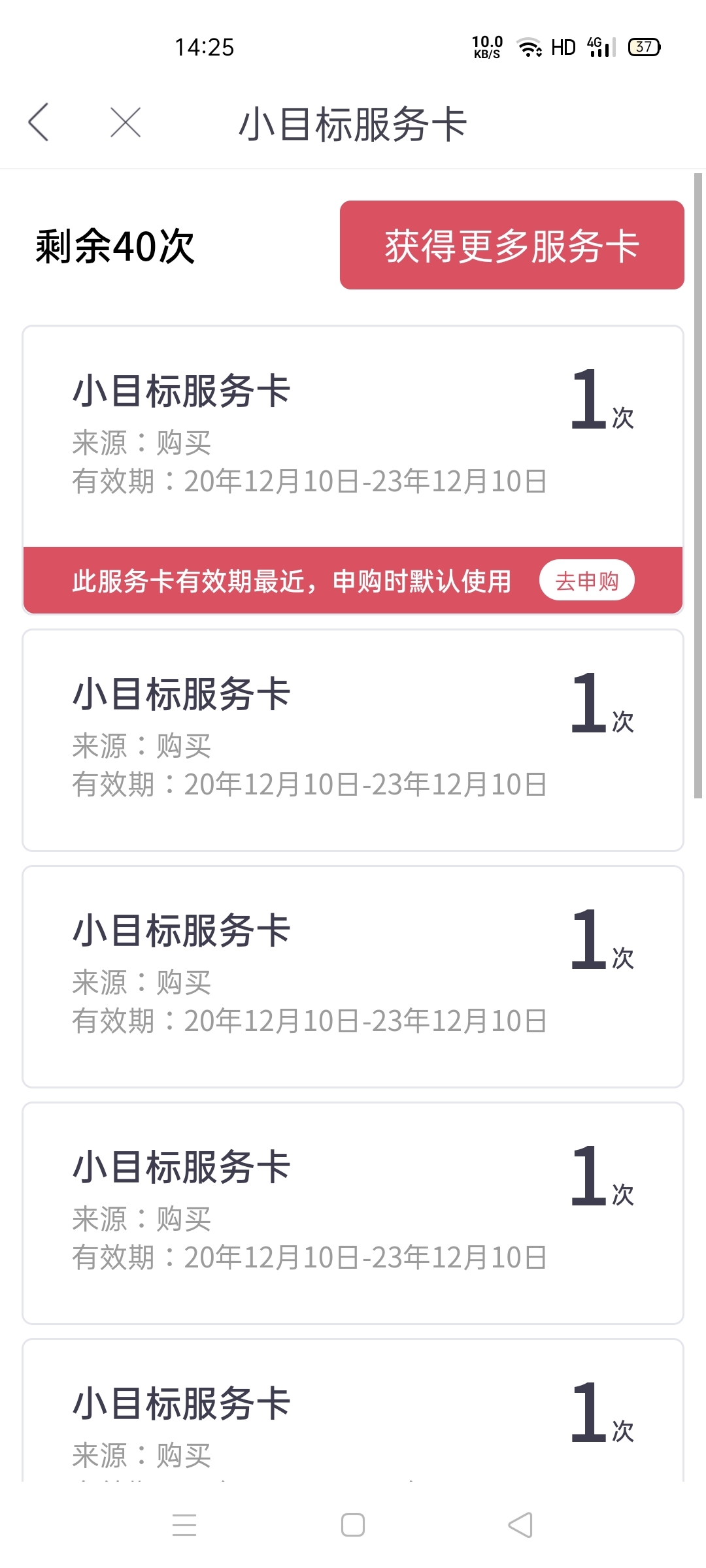Tap the 剩余40次 remaining count text

point(115,246)
